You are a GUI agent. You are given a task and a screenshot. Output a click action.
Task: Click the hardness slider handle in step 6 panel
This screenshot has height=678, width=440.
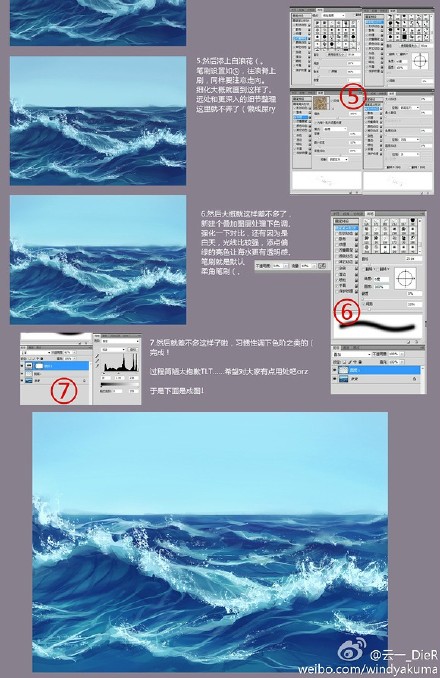click(x=363, y=299)
